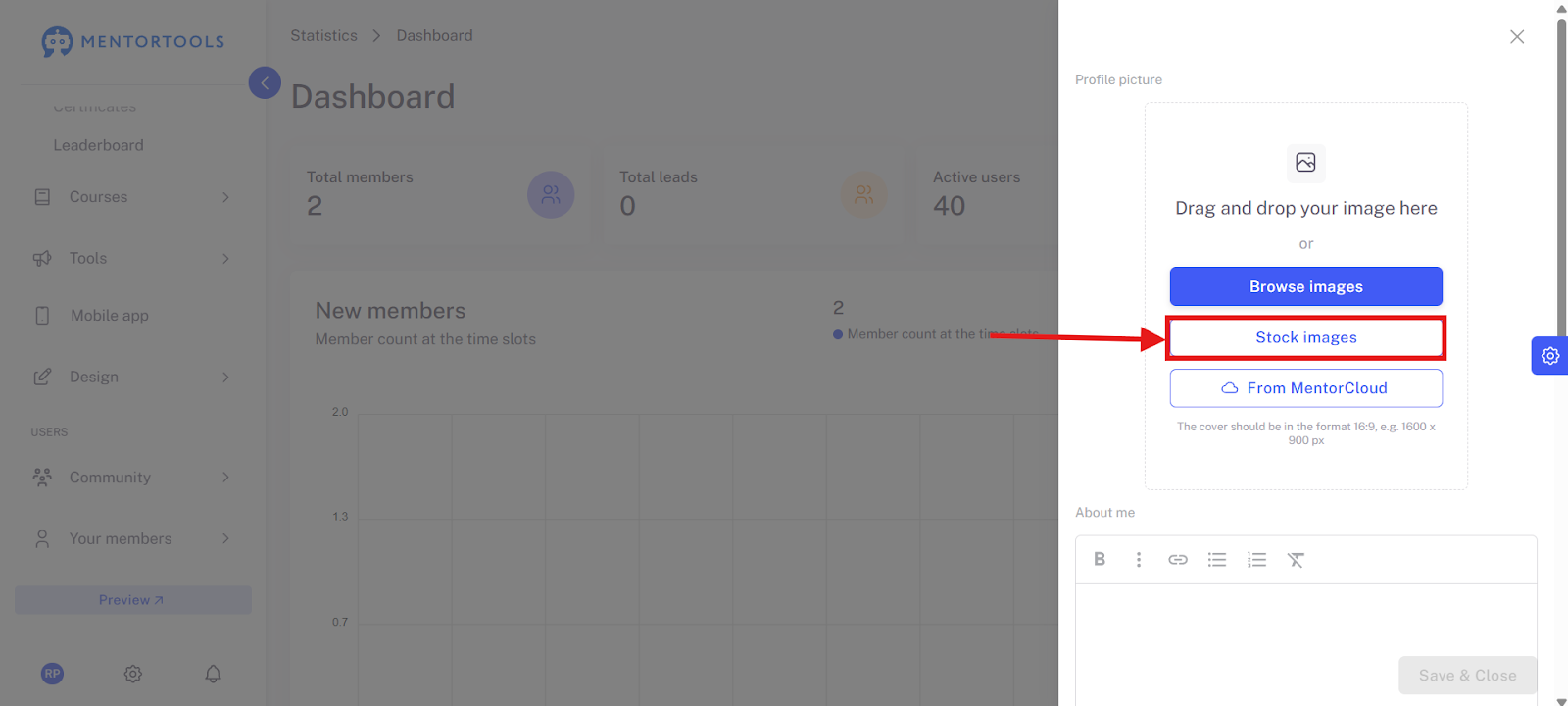
Task: Apply bulleted list formatting
Action: (1217, 559)
